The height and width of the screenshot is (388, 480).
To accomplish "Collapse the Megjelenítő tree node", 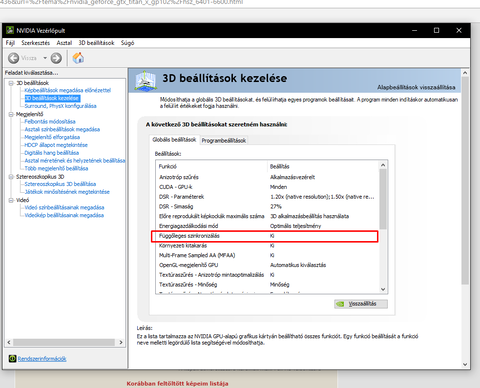I will pyautogui.click(x=11, y=114).
